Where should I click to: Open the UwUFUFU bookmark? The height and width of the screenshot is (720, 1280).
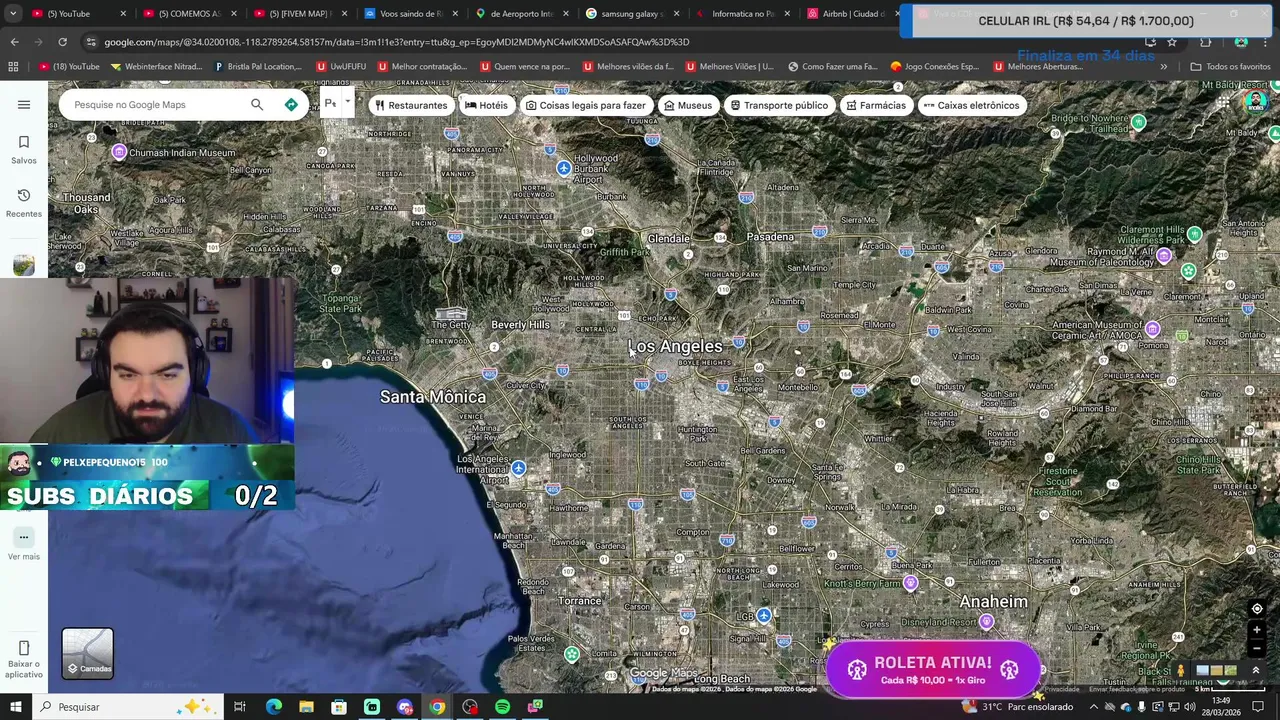click(x=341, y=66)
